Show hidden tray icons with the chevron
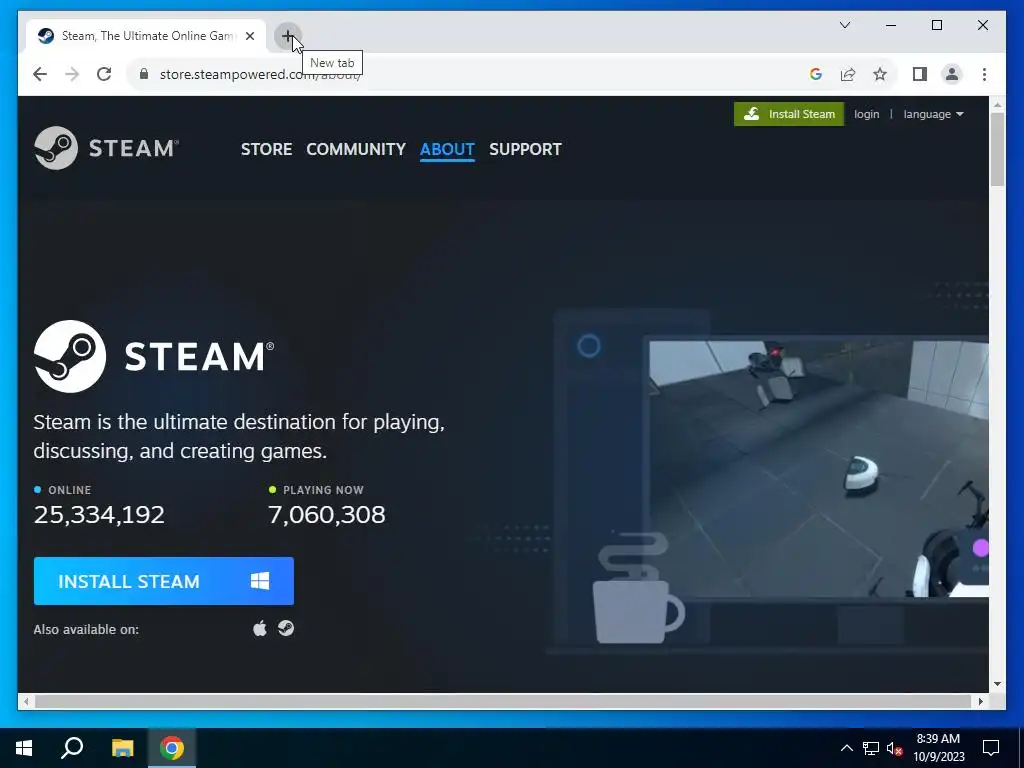 coord(846,748)
